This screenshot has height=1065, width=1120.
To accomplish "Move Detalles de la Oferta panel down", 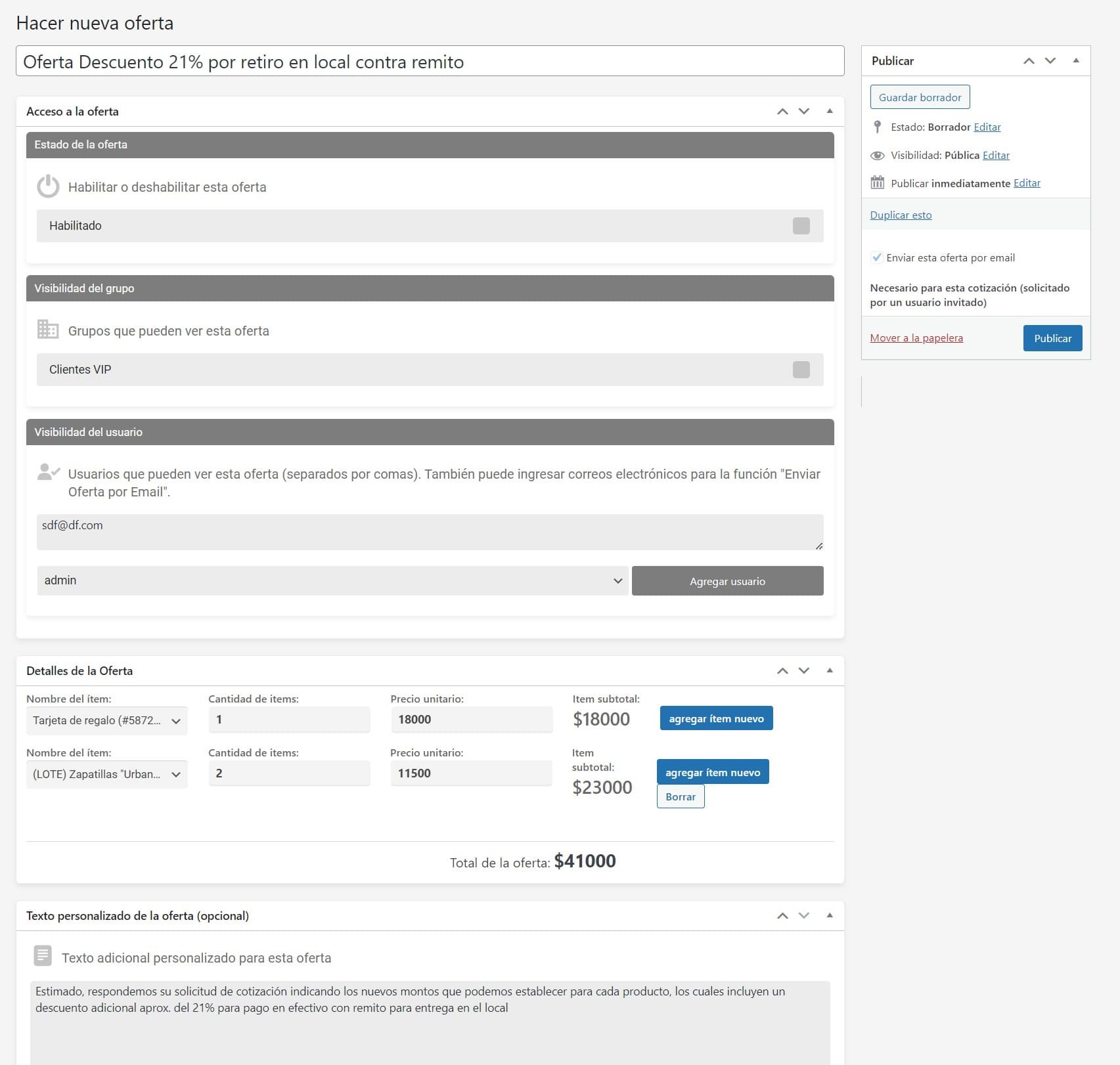I will click(x=804, y=670).
